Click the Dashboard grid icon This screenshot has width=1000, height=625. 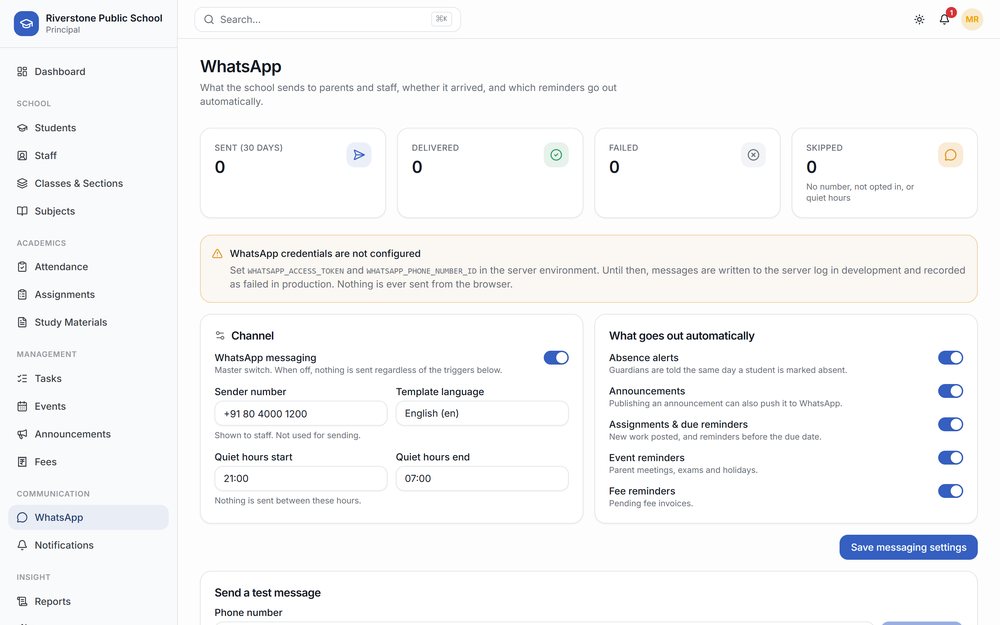click(22, 71)
